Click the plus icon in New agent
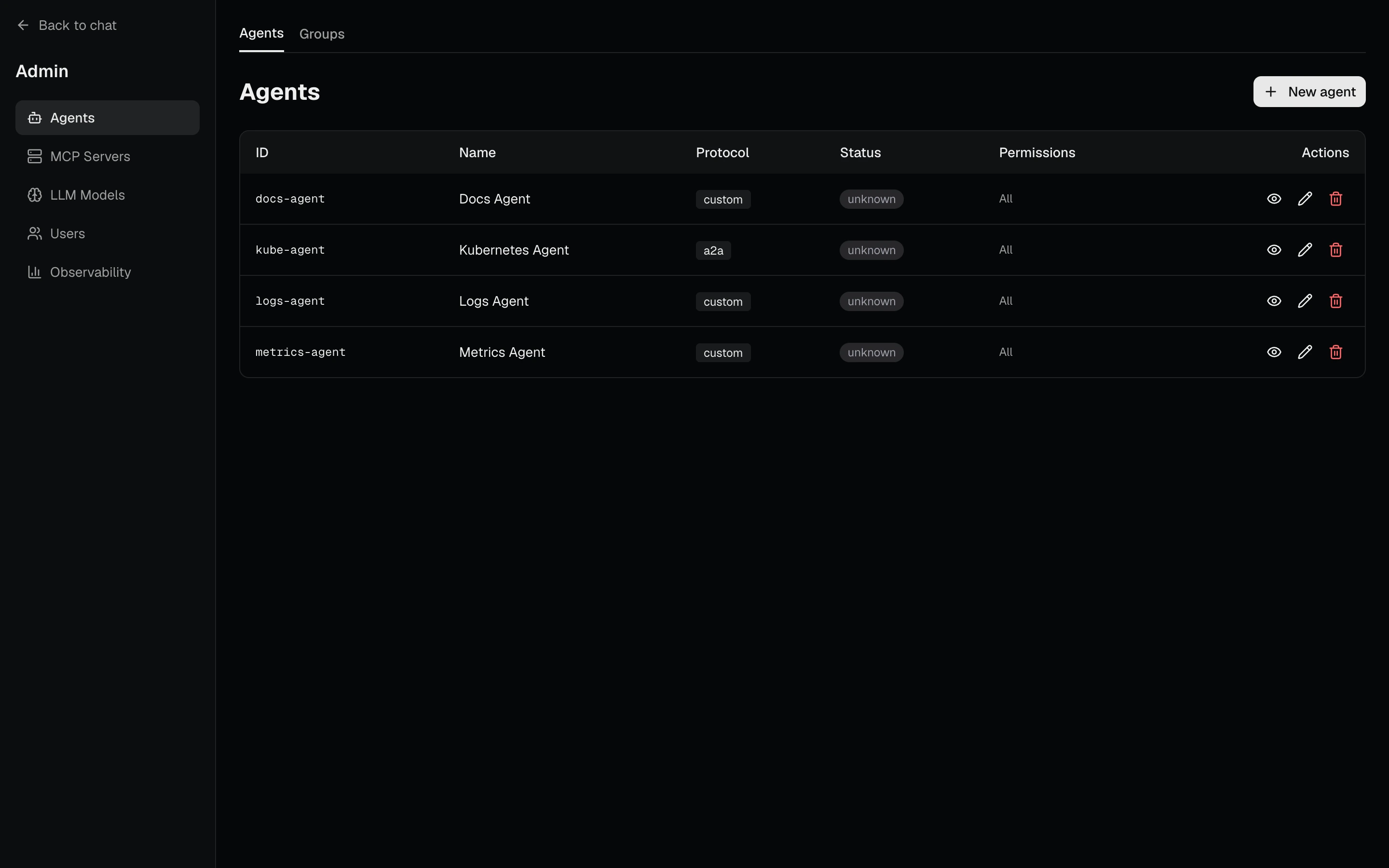The image size is (1389, 868). click(x=1271, y=92)
